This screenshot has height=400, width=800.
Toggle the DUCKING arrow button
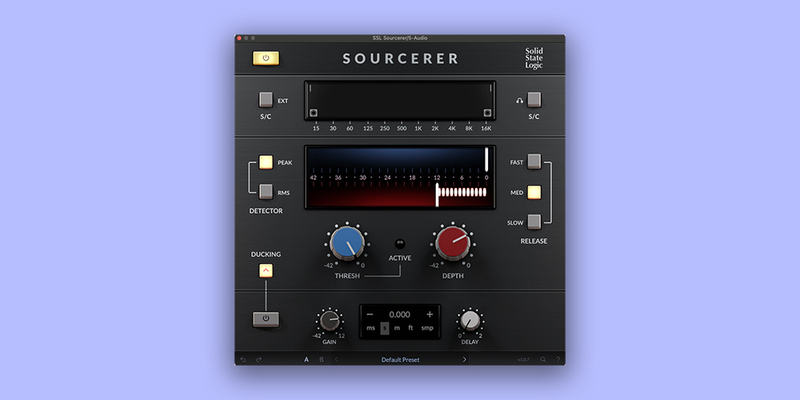tap(266, 271)
